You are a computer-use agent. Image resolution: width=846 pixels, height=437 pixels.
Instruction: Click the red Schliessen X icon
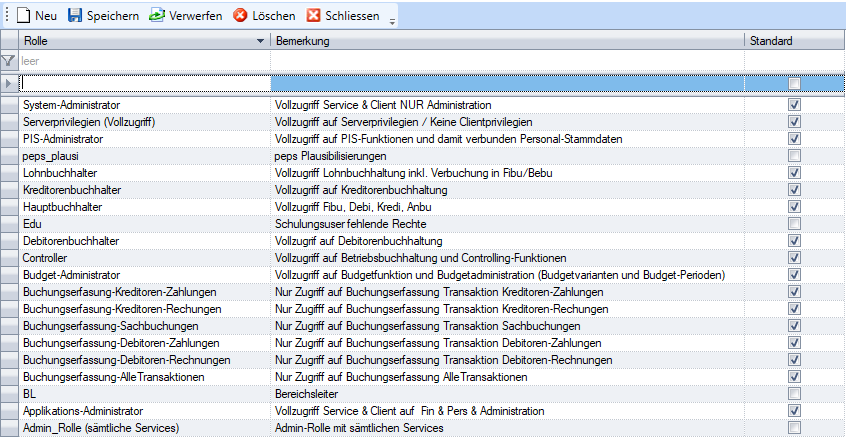[313, 16]
